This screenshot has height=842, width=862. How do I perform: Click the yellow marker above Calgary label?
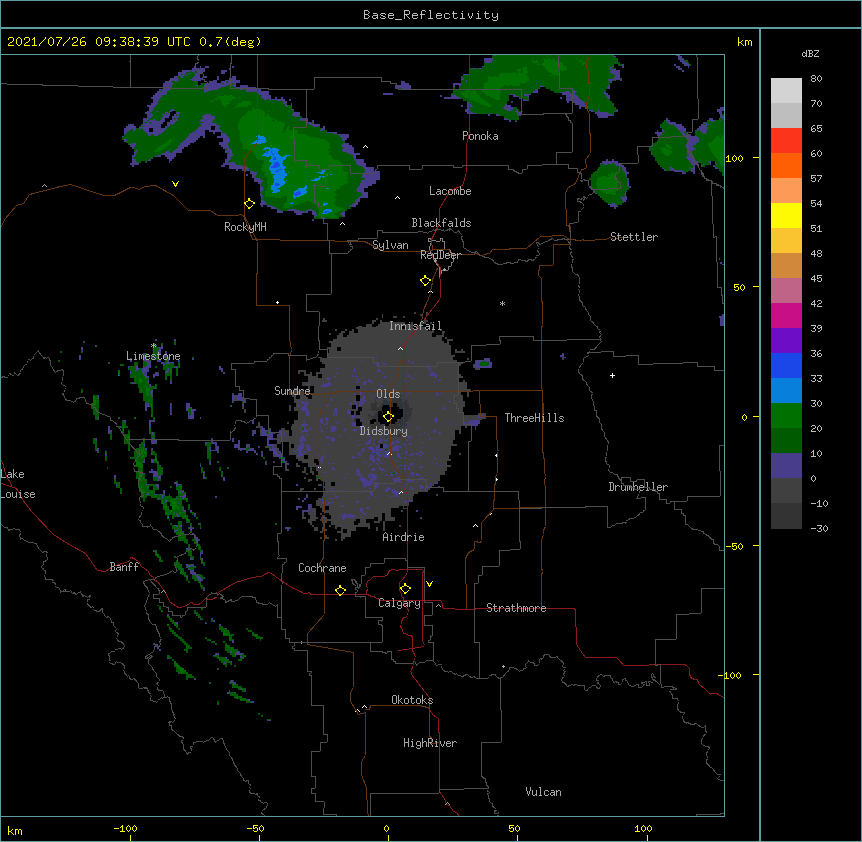(x=405, y=589)
